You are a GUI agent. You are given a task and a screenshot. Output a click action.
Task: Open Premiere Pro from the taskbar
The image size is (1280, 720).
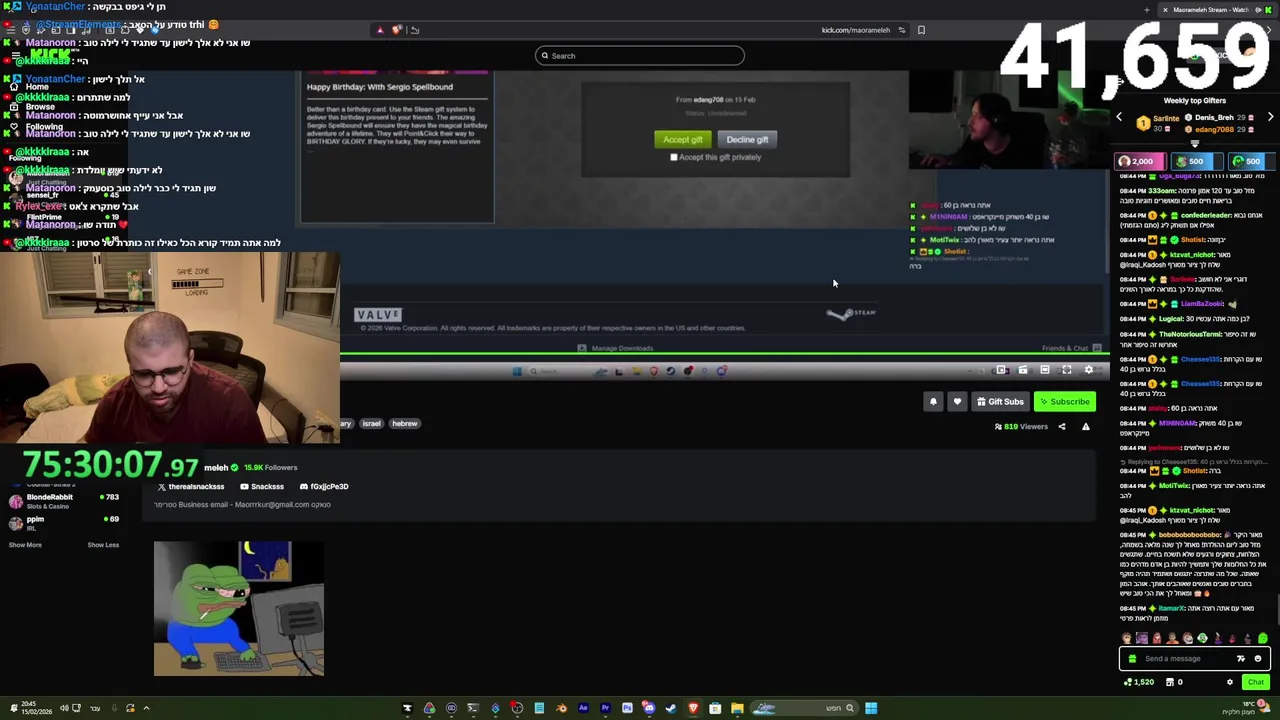point(605,709)
